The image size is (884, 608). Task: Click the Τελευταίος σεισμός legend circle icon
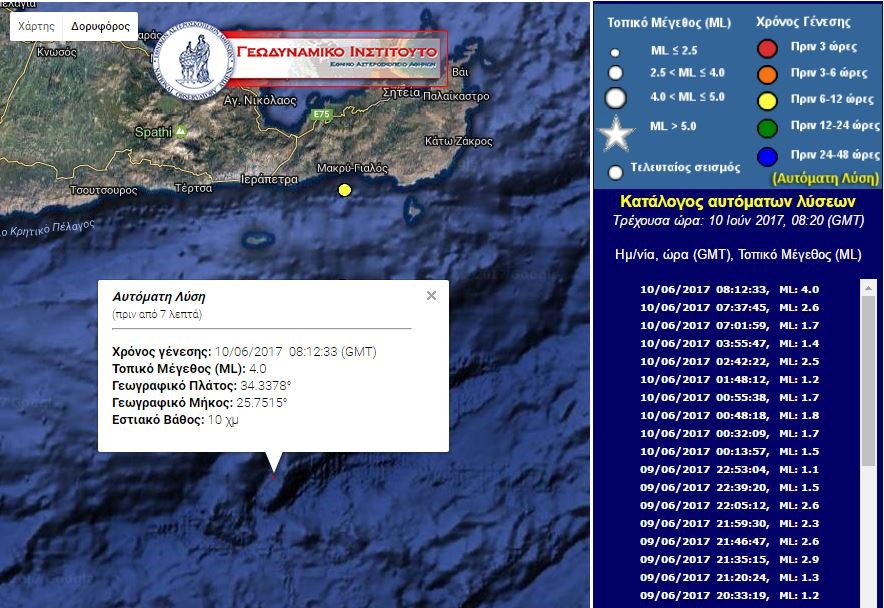coord(616,171)
